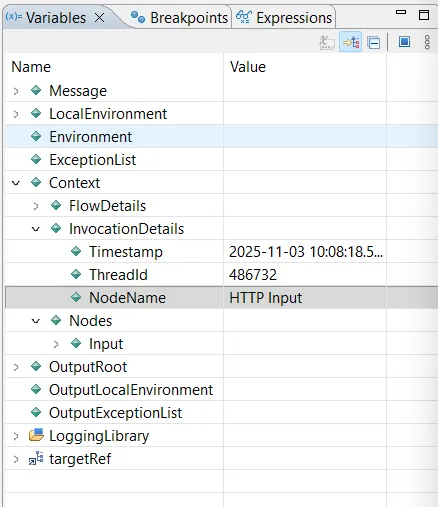Select the HTTP Input value cell

305,298
